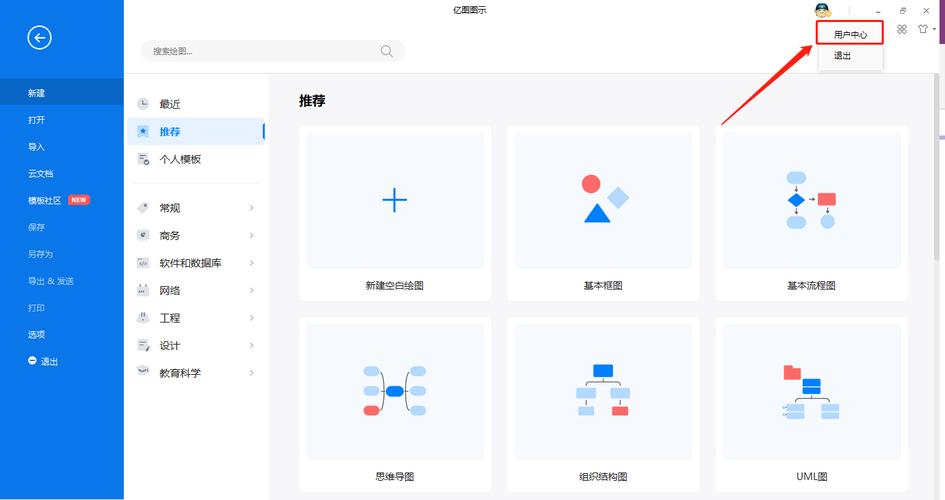945x500 pixels.
Task: Click the star icon beside 推荐
Action: (143, 131)
